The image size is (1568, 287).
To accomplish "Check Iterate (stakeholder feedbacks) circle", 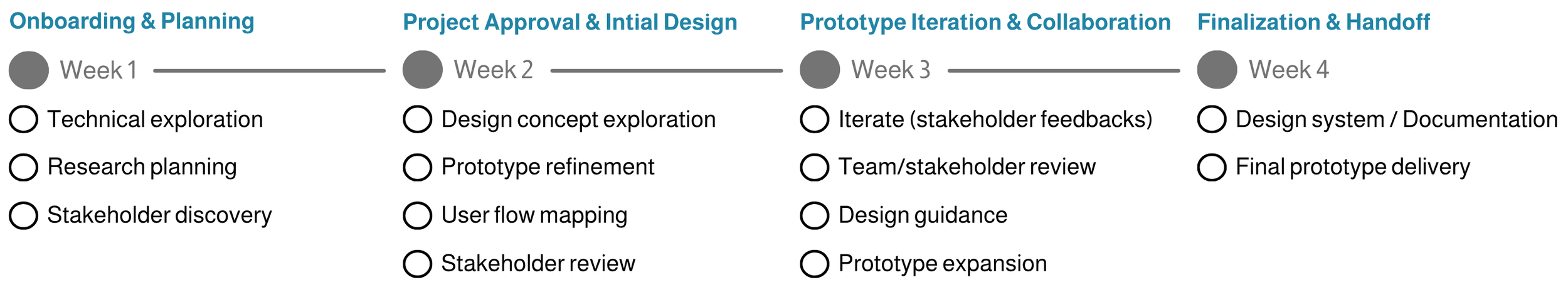I will click(815, 119).
